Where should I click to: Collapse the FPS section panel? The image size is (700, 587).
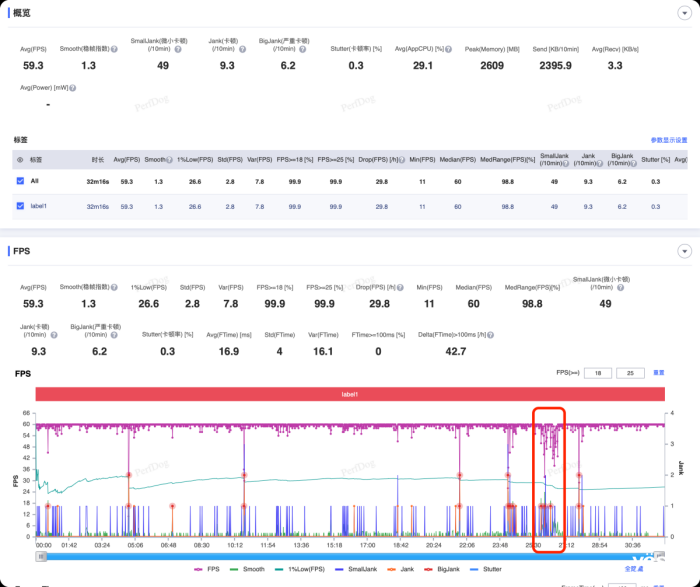point(684,251)
